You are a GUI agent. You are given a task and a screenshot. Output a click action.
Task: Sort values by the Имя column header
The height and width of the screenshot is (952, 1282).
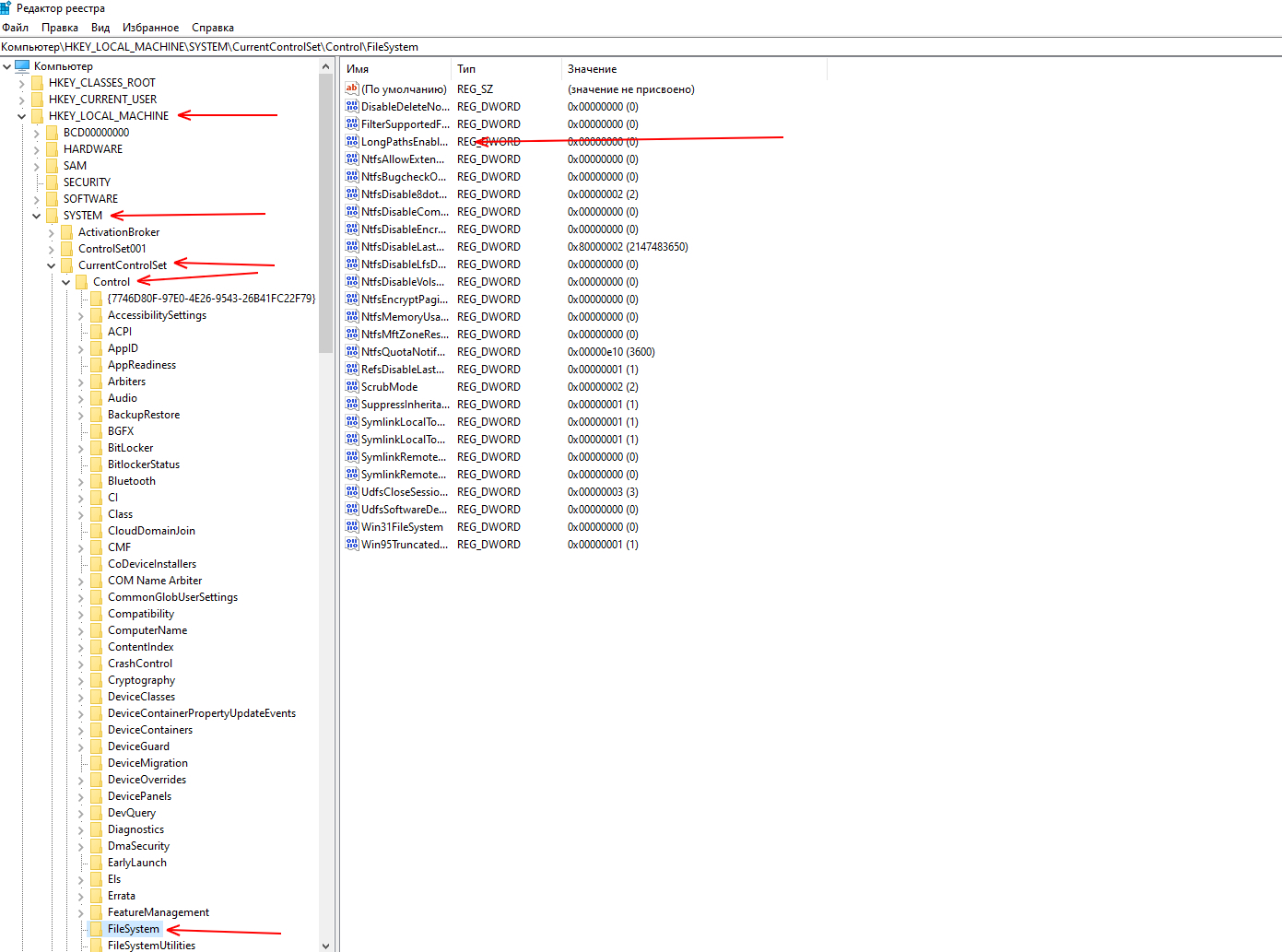click(396, 69)
